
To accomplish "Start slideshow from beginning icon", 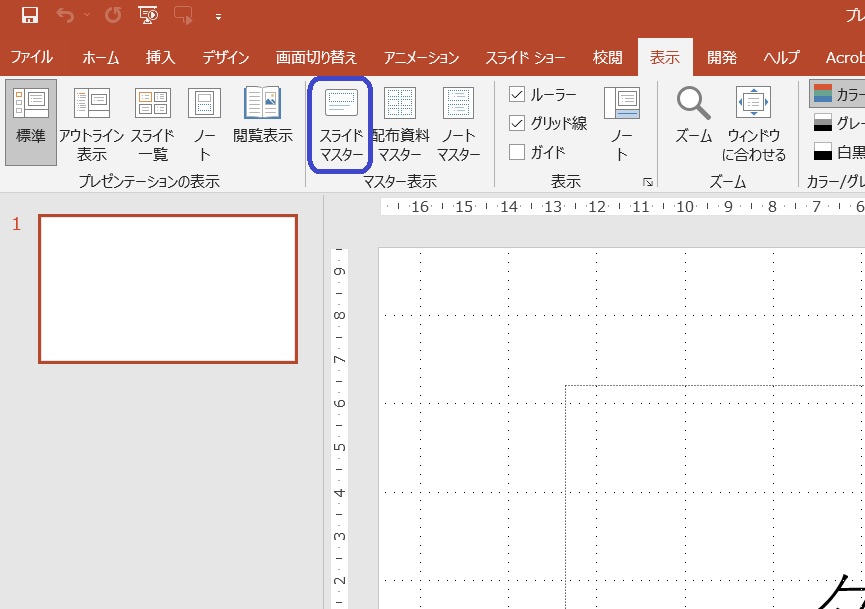I will (x=148, y=15).
